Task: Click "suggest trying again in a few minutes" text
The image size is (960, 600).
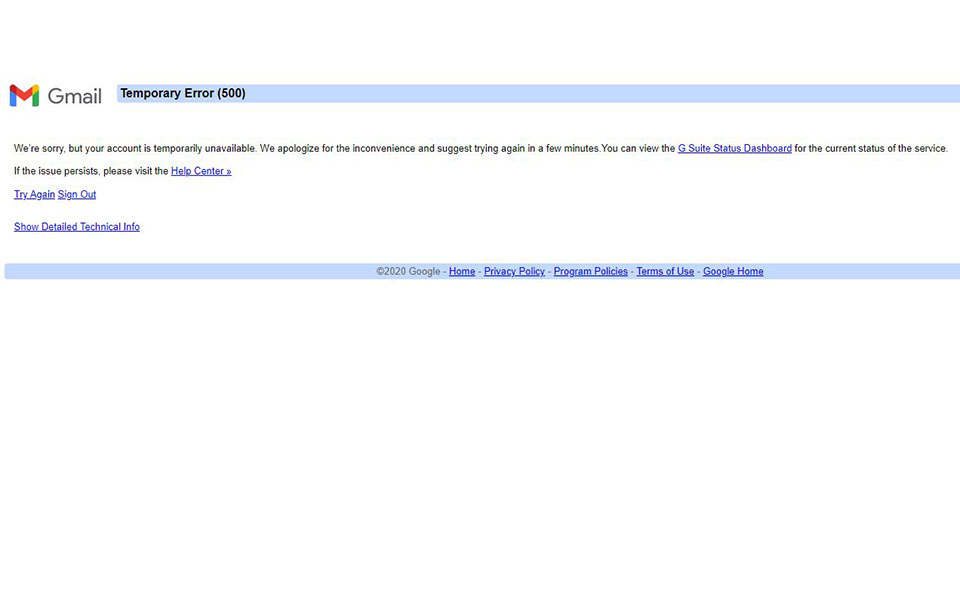Action: [x=518, y=149]
